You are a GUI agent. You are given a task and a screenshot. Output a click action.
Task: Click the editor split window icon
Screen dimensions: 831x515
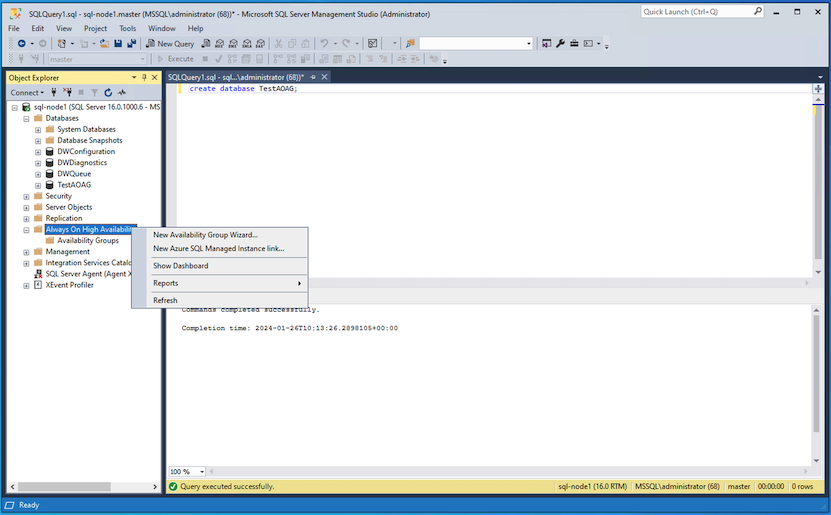pos(818,89)
